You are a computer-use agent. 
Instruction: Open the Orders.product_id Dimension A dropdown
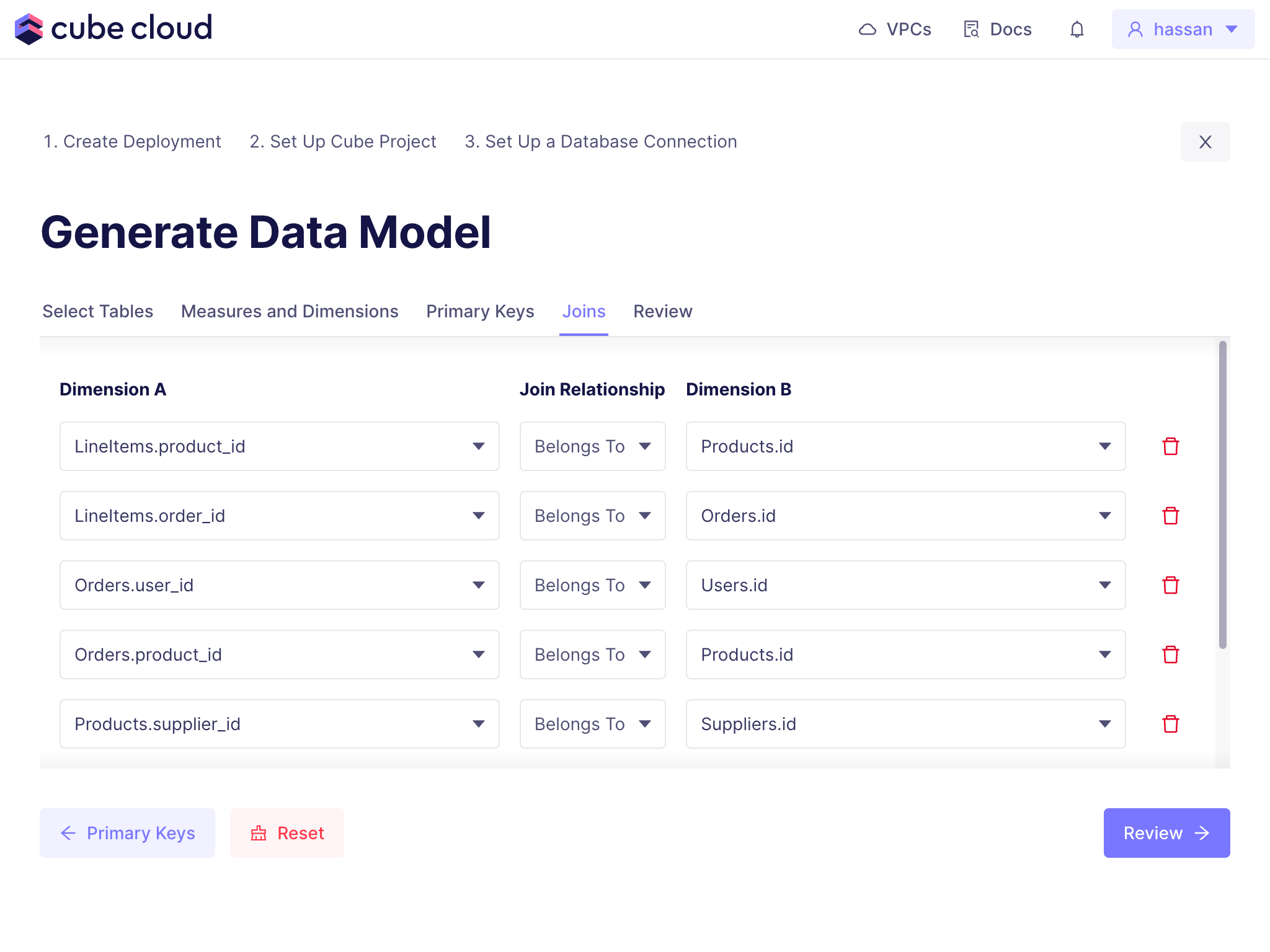[280, 654]
